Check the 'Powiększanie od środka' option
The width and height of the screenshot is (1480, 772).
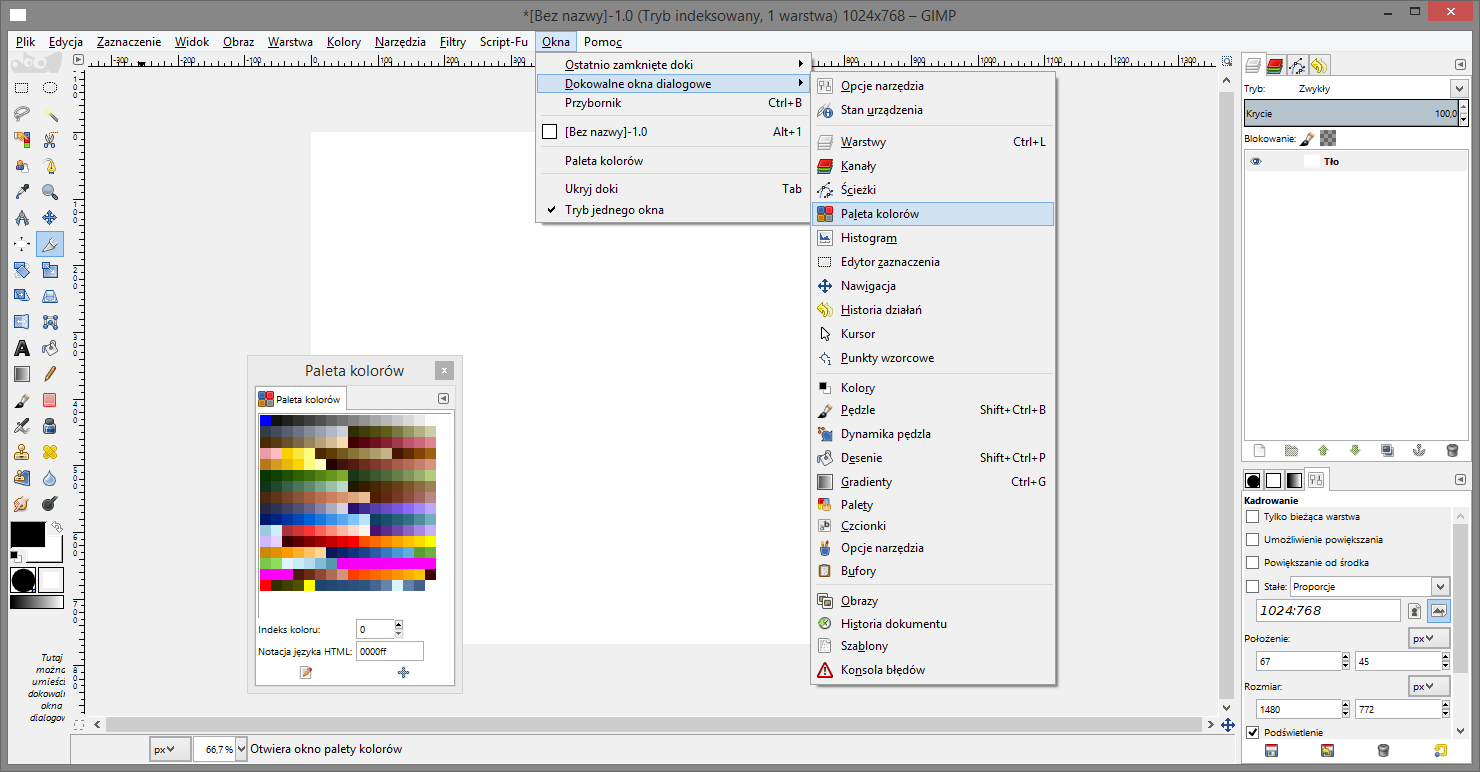1253,563
